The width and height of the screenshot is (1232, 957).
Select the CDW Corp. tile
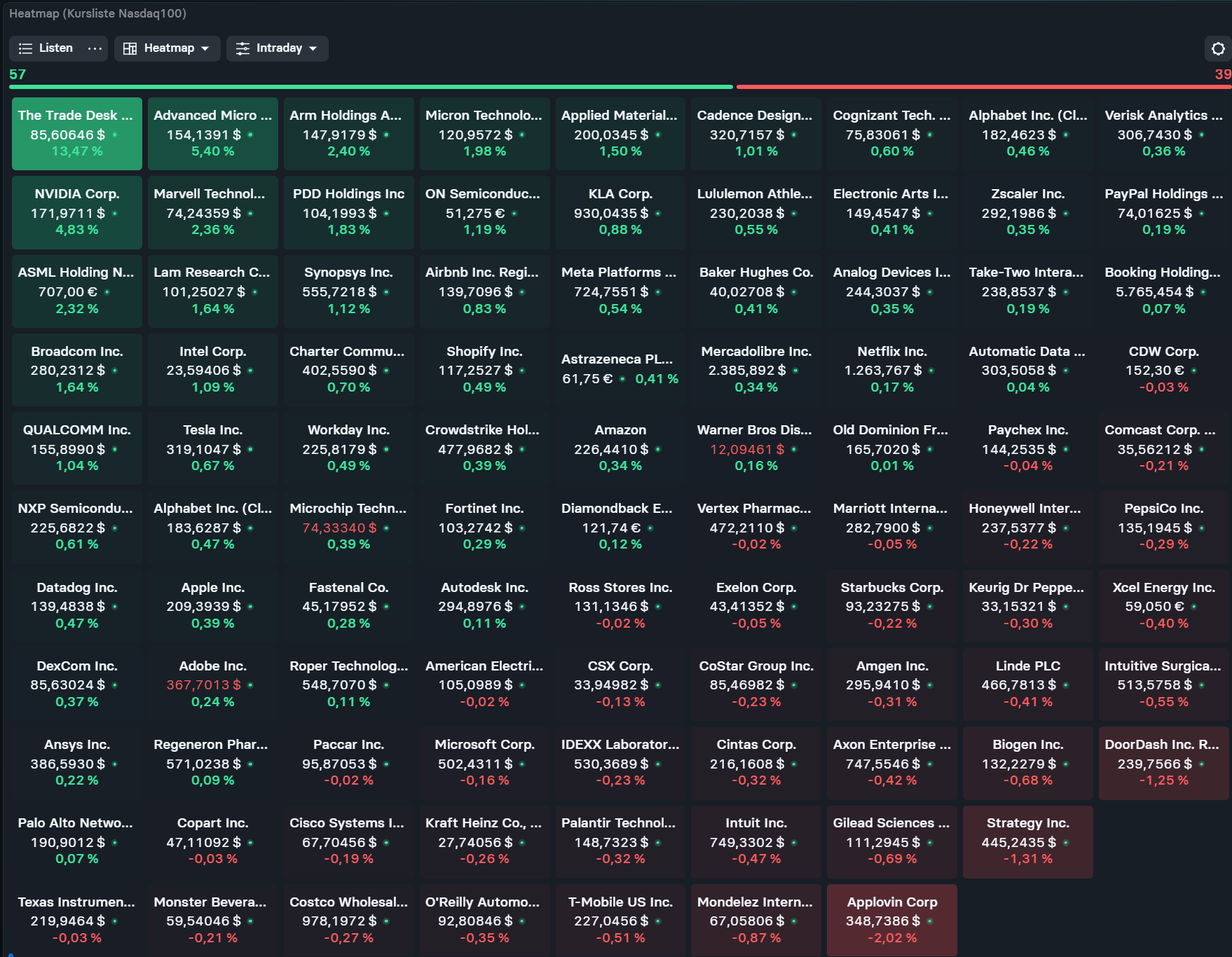(x=1164, y=369)
